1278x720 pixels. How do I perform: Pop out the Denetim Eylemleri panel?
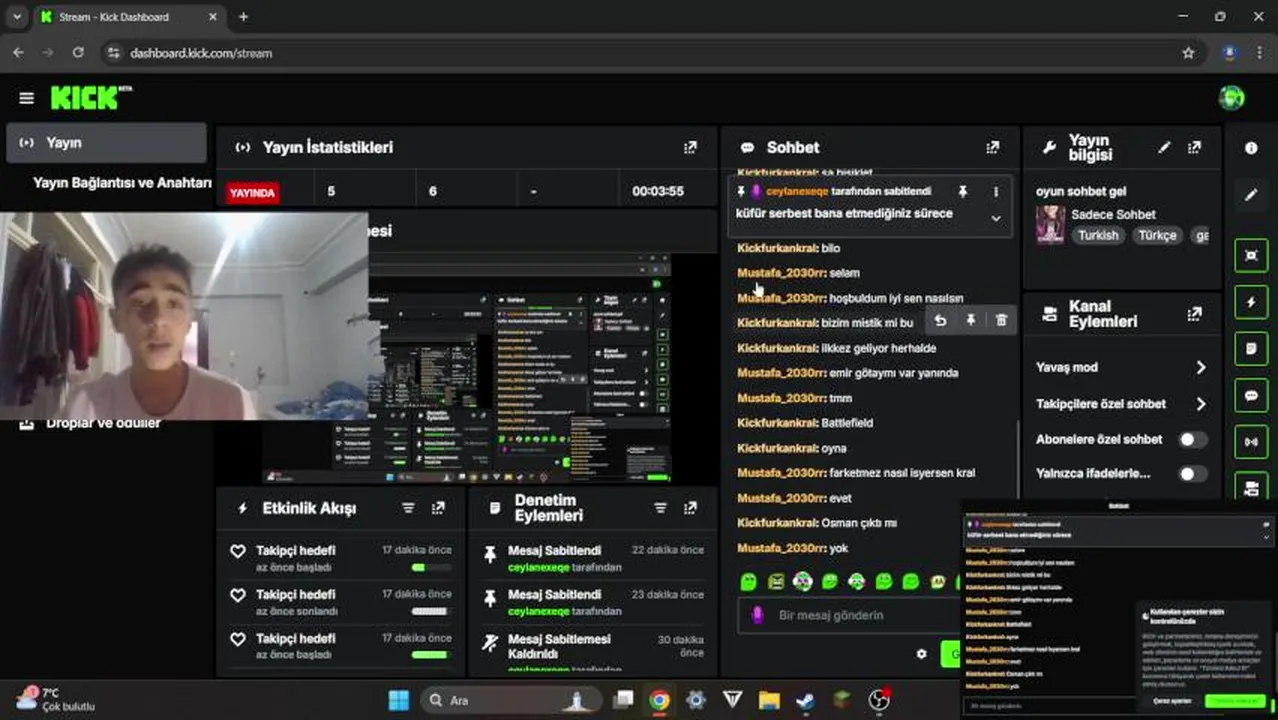tap(690, 508)
